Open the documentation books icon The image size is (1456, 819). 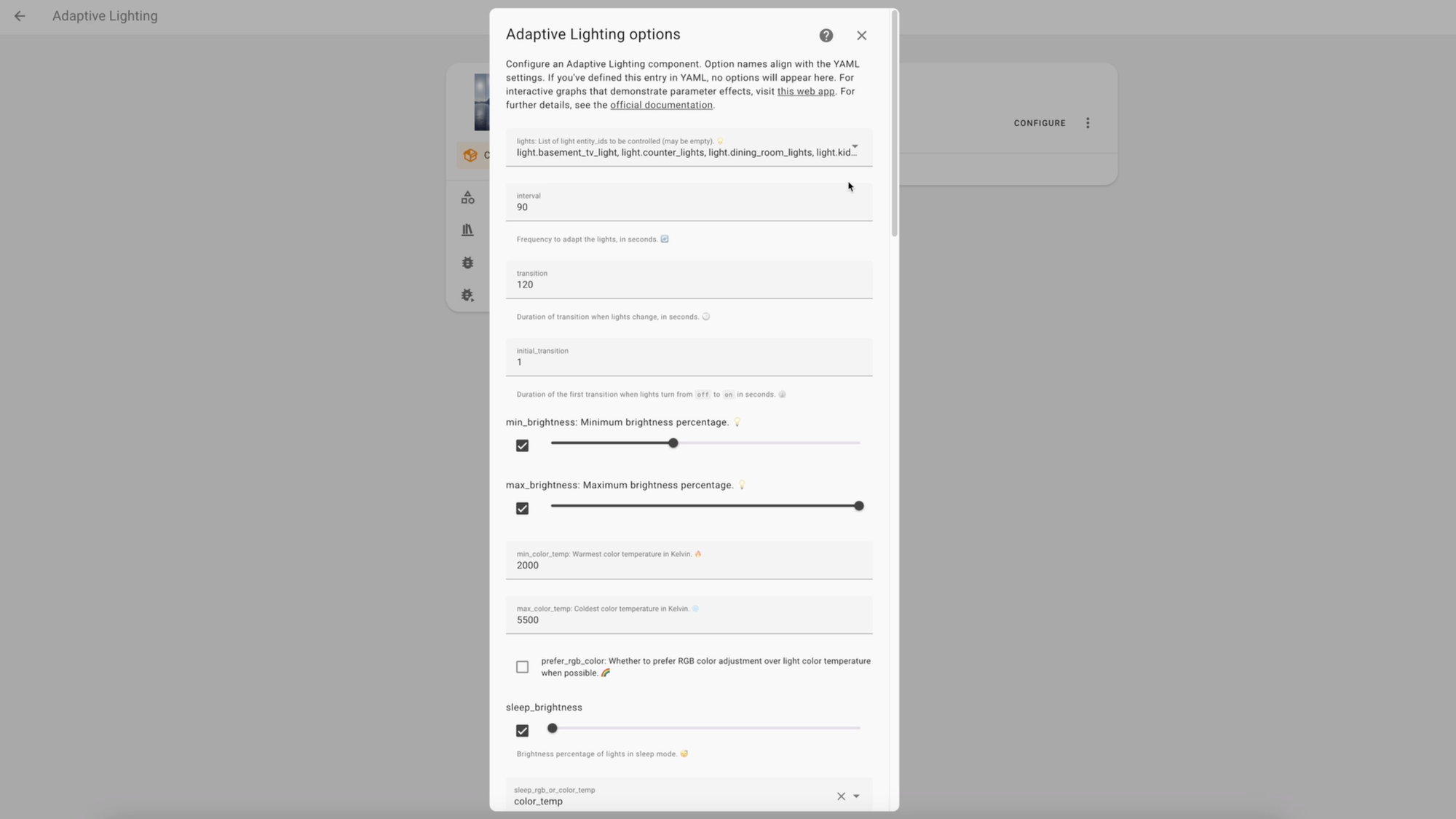(x=467, y=230)
